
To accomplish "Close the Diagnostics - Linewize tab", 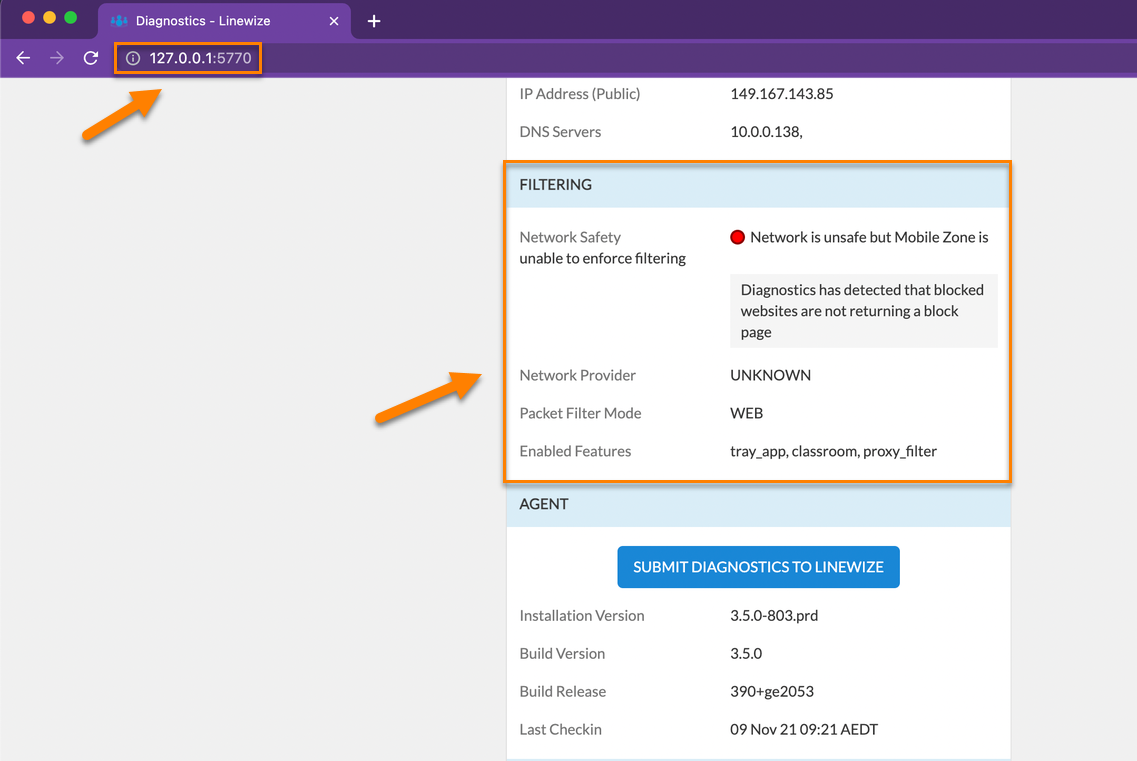I will pos(334,21).
